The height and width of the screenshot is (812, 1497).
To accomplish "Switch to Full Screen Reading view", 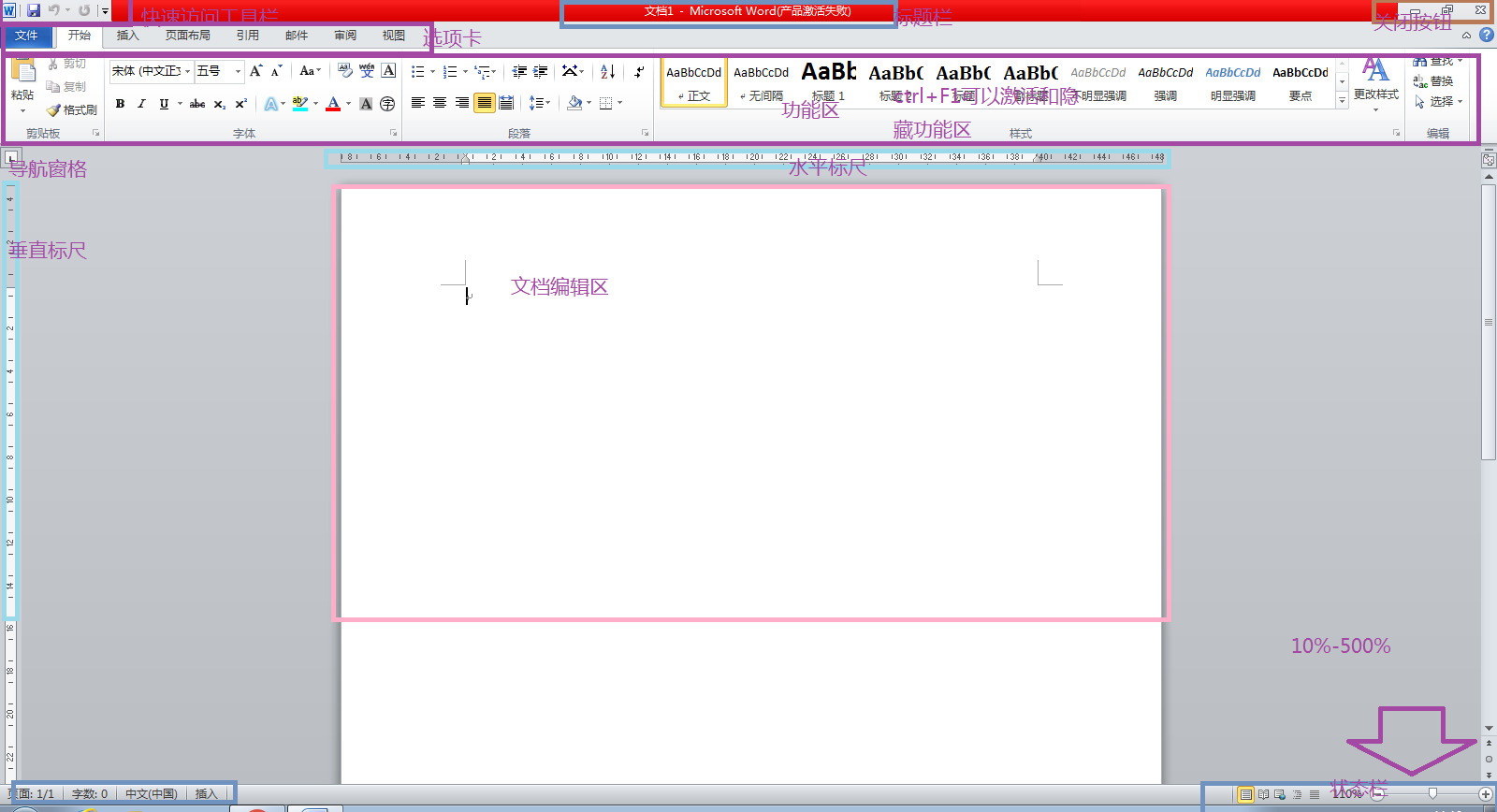I will pyautogui.click(x=1263, y=794).
